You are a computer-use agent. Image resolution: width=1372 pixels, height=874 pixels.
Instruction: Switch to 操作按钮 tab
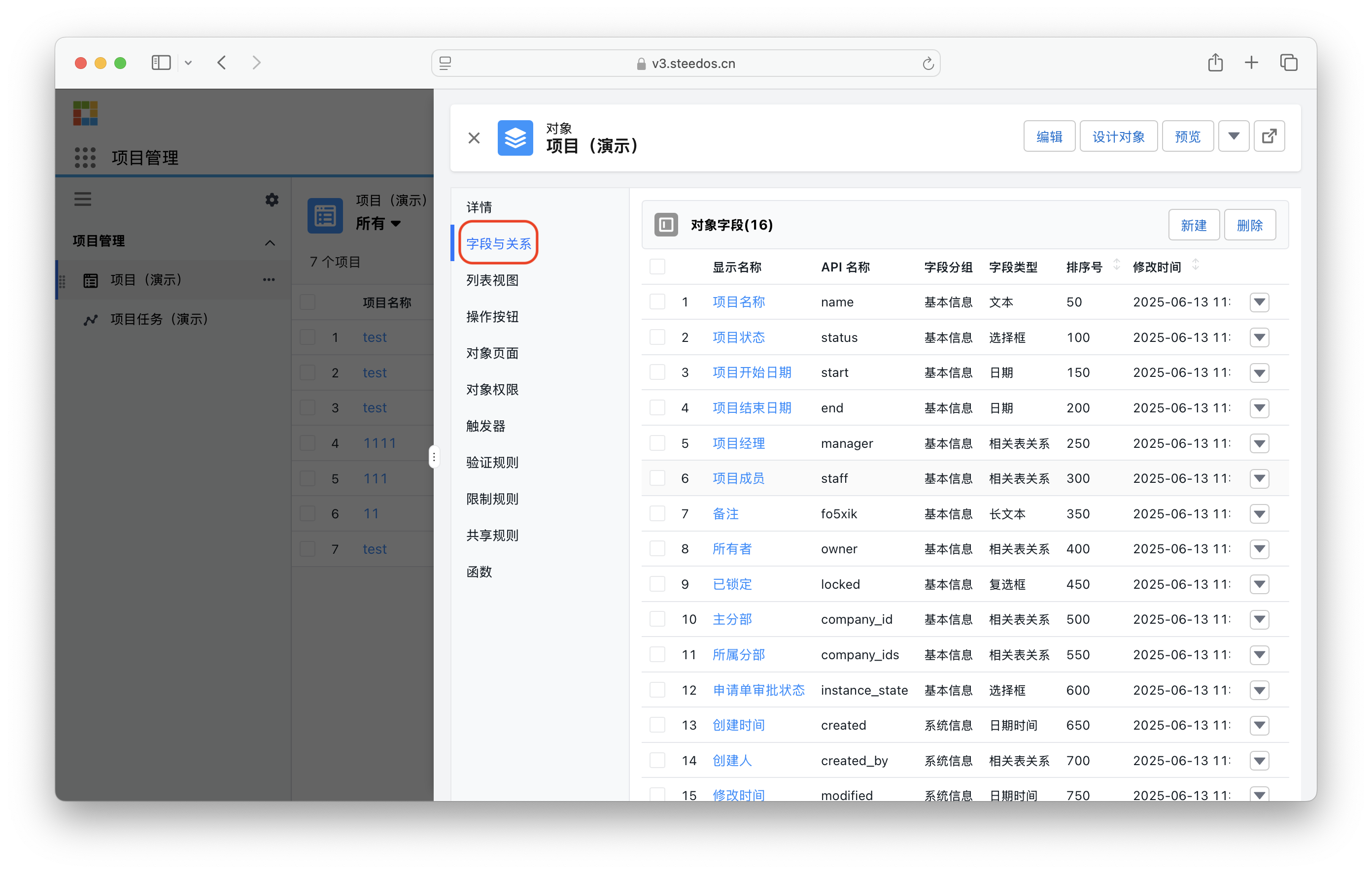click(x=492, y=316)
